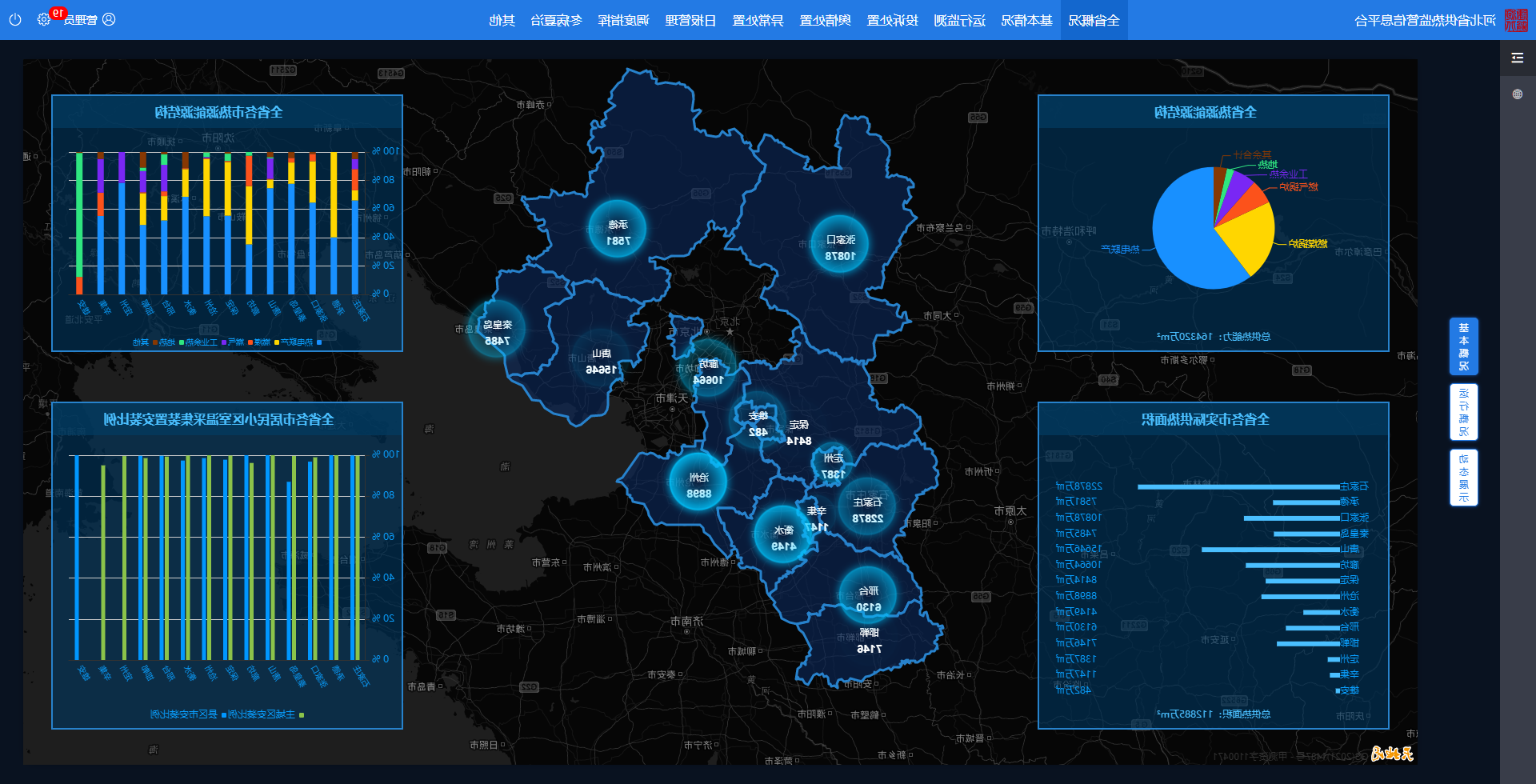Select the 运行概况 side tab

(1464, 412)
